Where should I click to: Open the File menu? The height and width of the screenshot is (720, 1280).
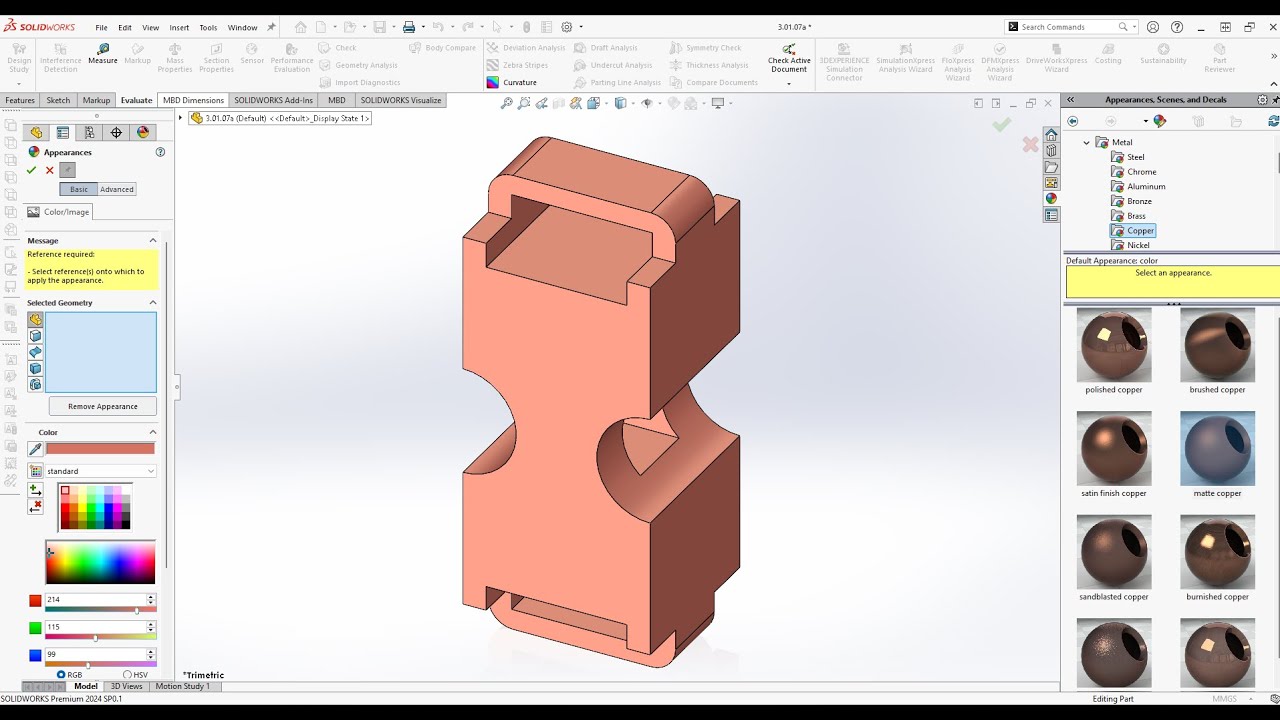[102, 28]
